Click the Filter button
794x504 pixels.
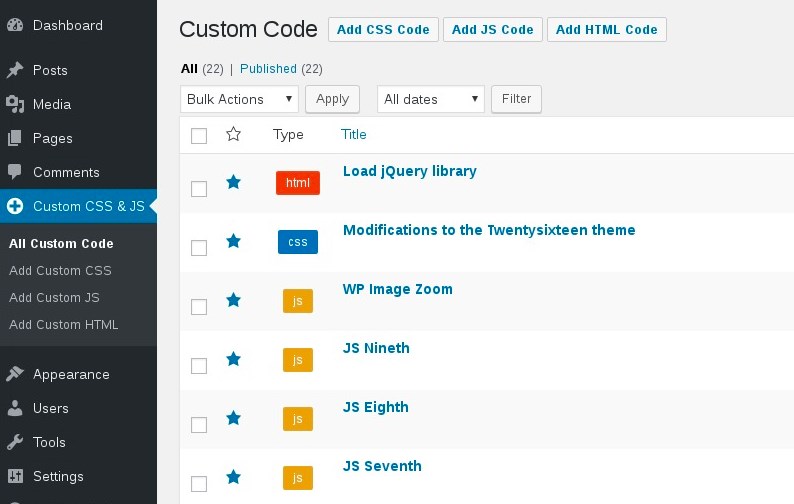tap(517, 99)
